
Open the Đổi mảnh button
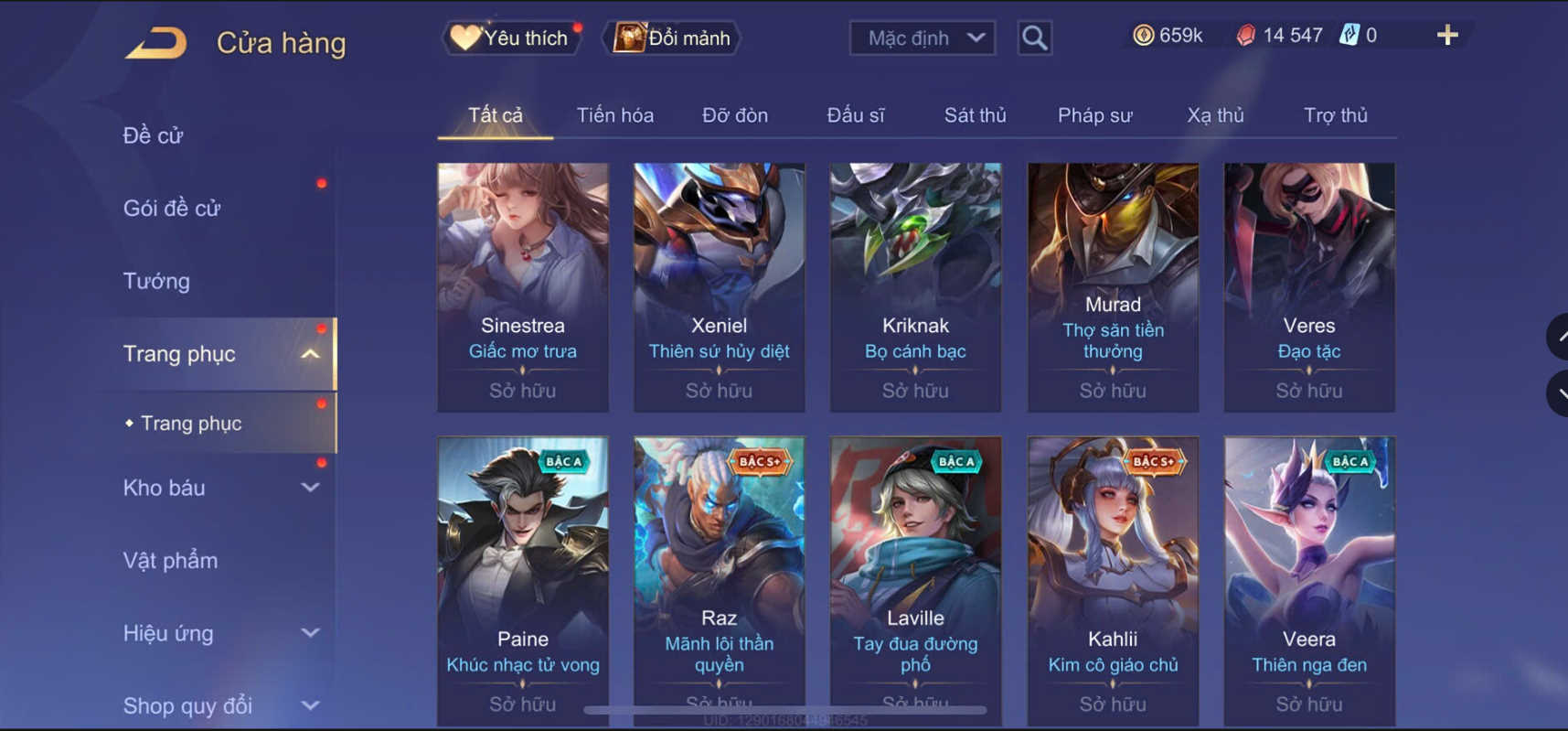point(672,38)
